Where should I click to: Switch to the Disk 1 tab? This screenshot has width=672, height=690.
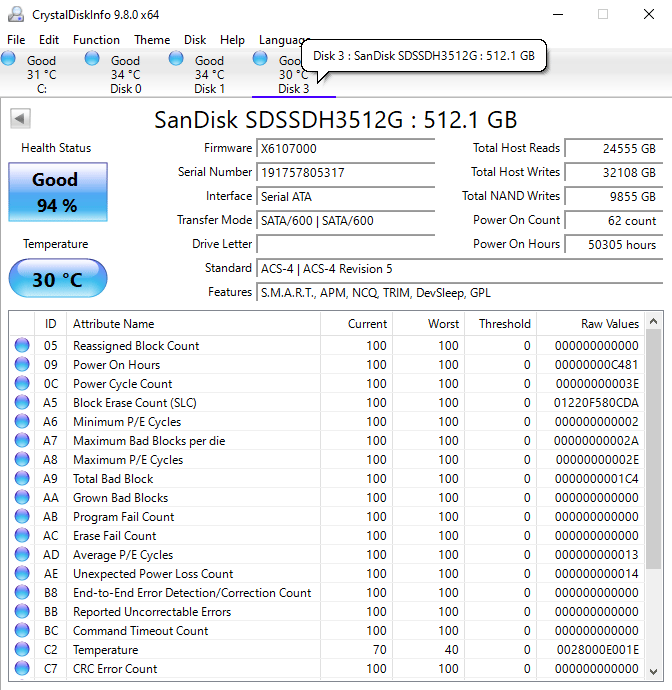click(x=210, y=73)
